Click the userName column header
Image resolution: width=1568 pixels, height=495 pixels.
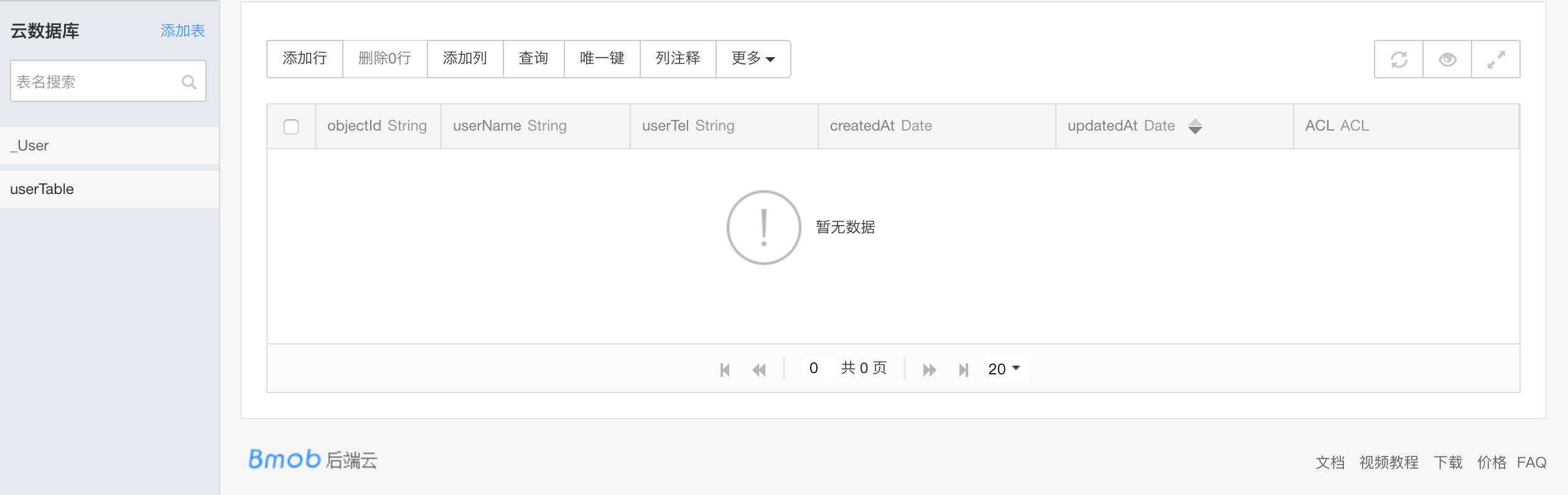pyautogui.click(x=535, y=126)
